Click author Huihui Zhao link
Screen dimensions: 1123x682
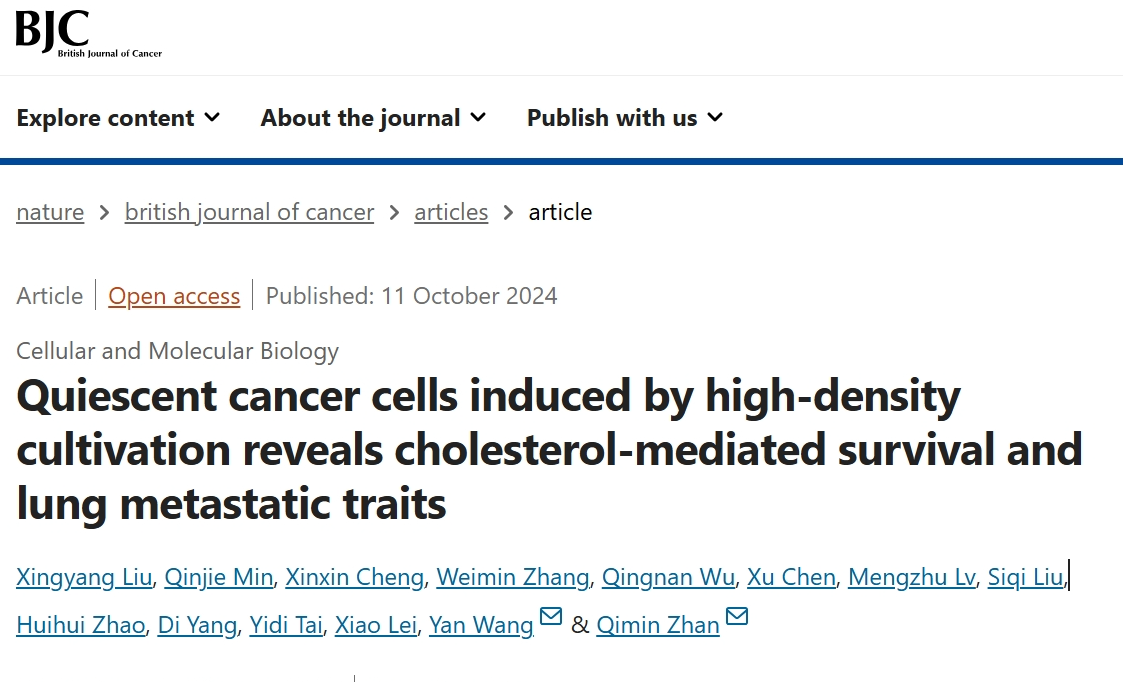pos(81,625)
